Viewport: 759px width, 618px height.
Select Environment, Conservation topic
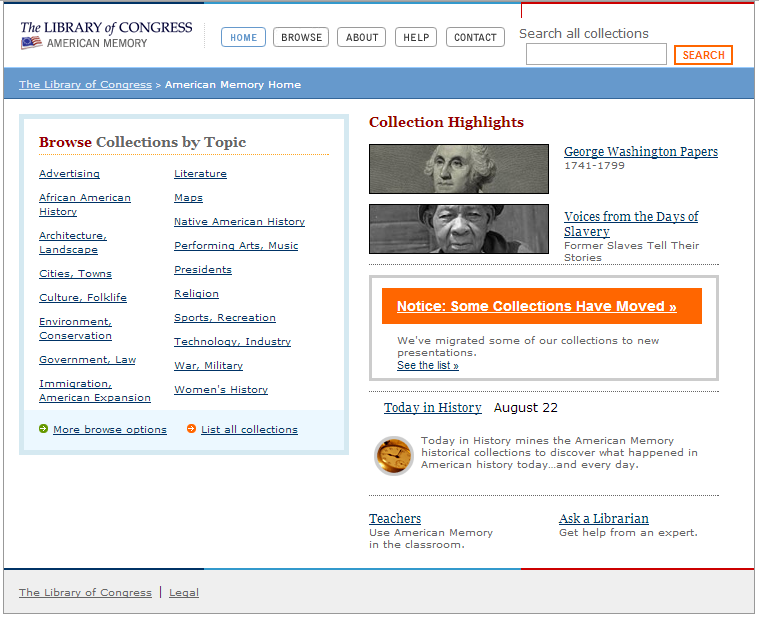click(75, 329)
